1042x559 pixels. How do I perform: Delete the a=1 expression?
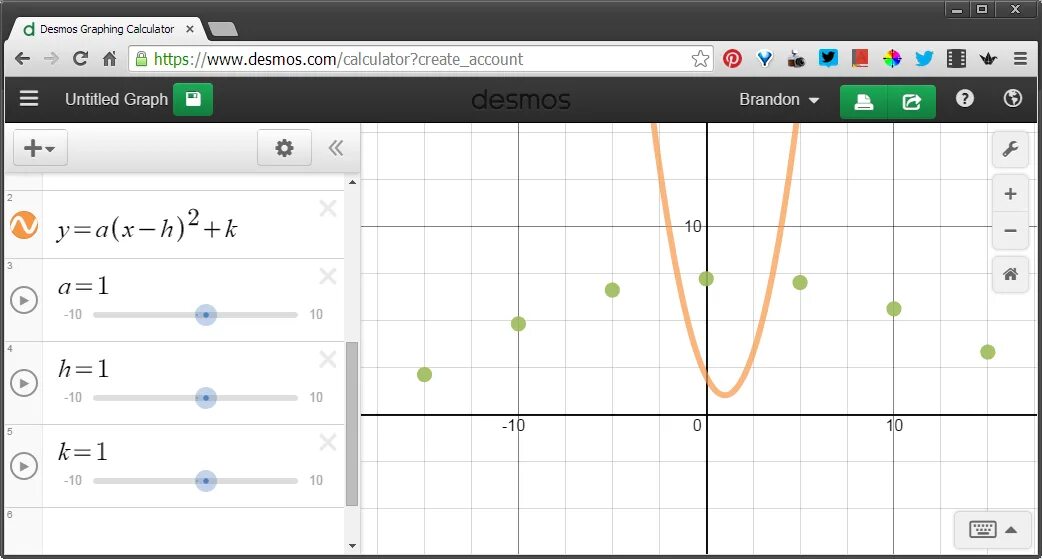328,276
